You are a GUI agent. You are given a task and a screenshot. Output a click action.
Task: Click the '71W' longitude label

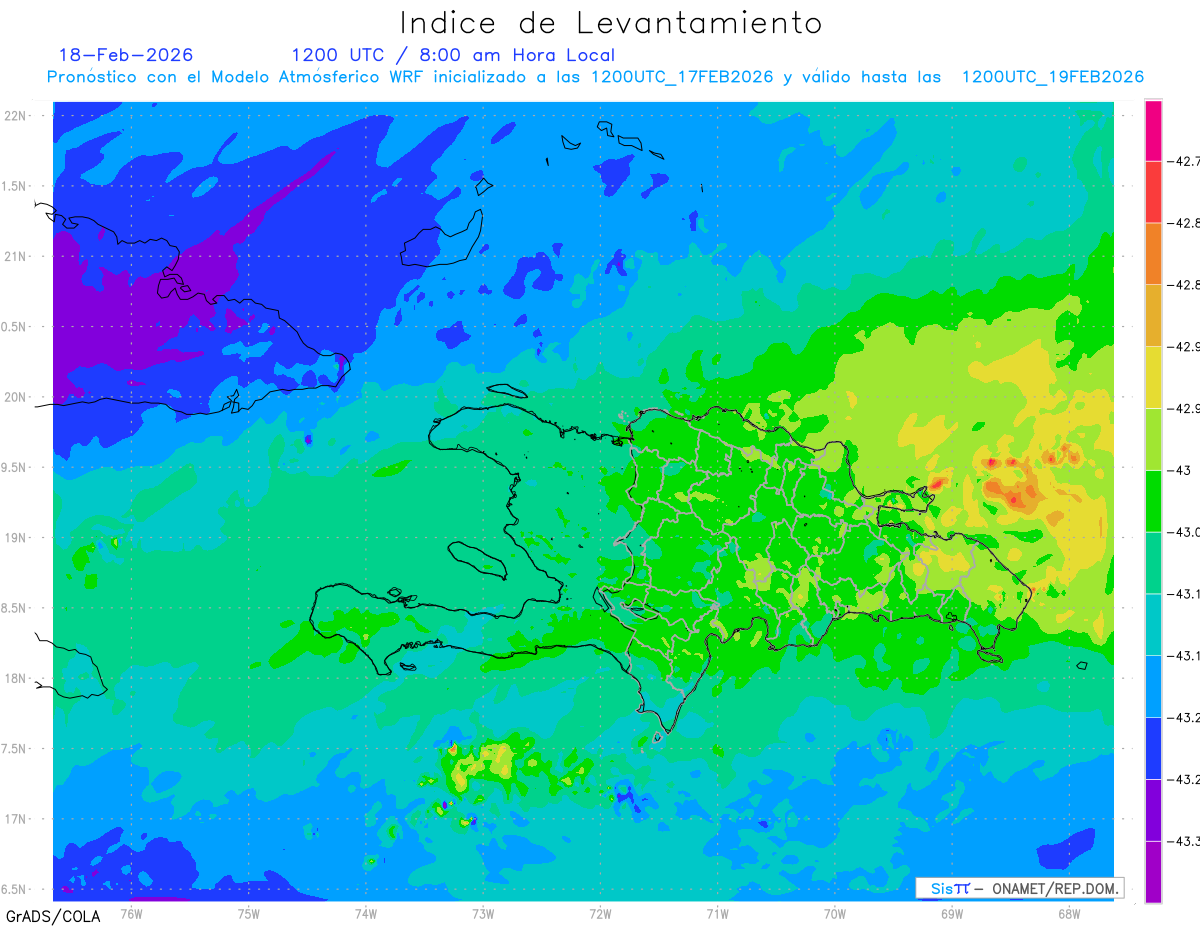[x=717, y=914]
